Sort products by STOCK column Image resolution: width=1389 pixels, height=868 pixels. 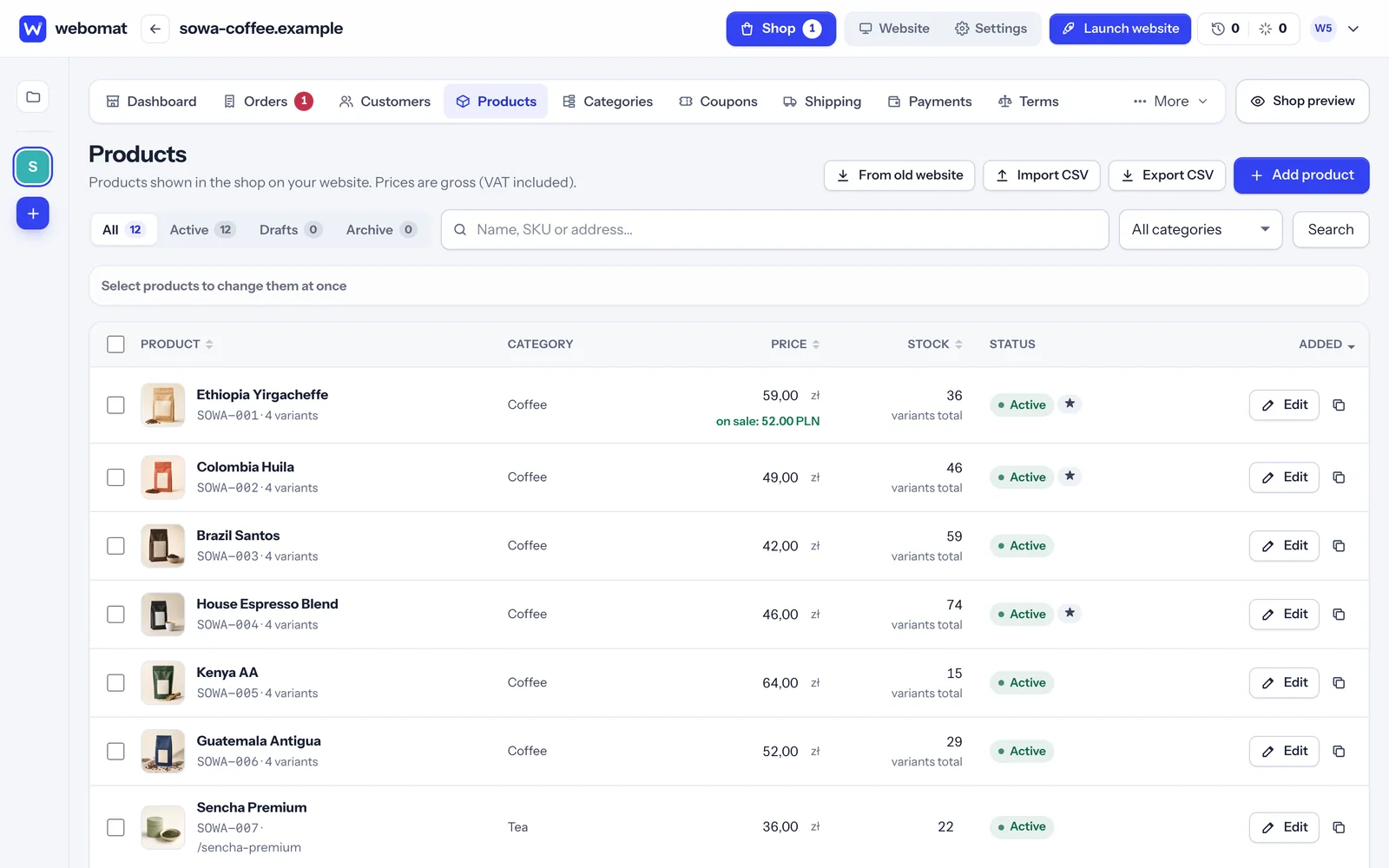[935, 345]
